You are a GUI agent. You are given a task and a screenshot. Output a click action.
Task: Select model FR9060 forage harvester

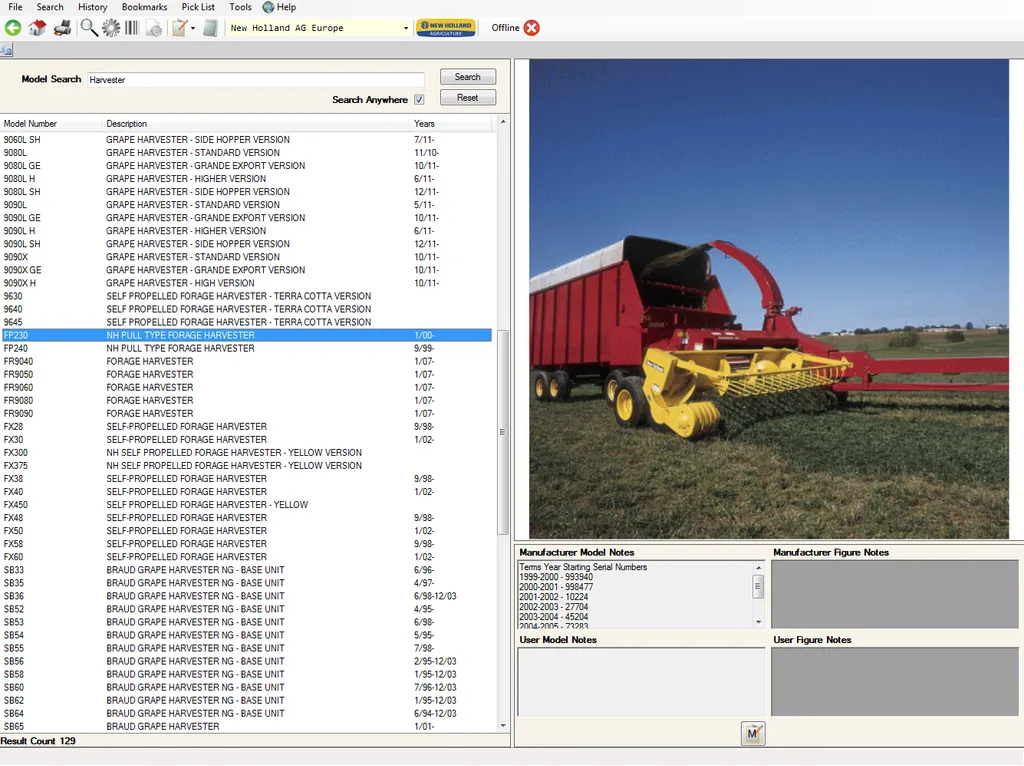(246, 387)
